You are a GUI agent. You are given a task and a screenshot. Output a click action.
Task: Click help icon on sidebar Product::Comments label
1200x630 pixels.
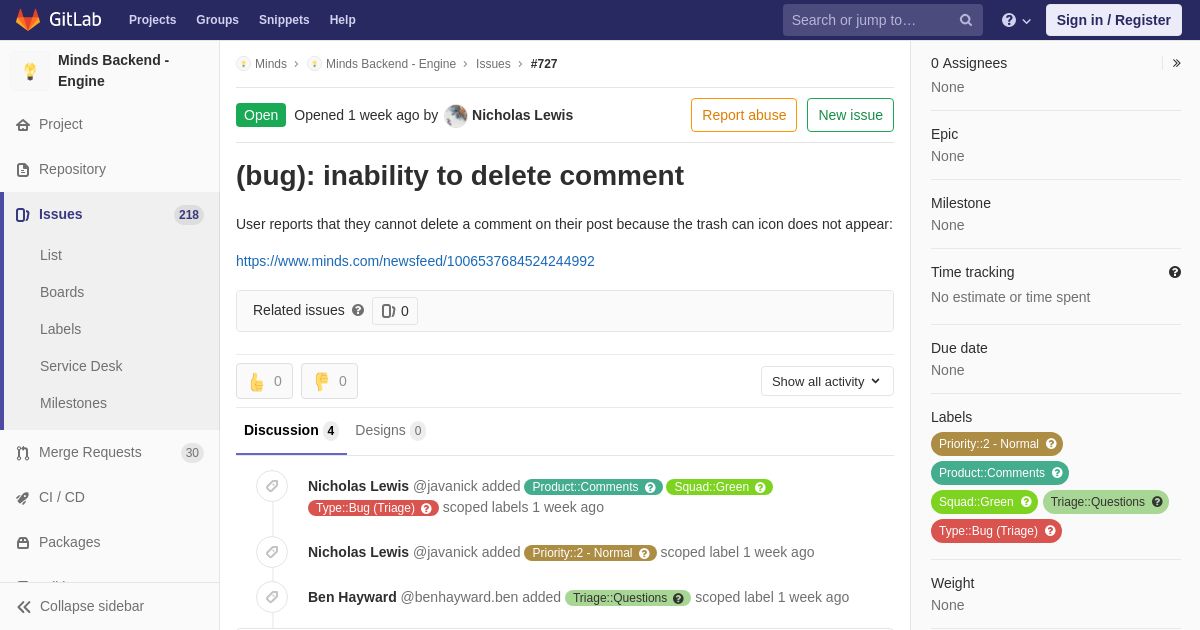(1057, 473)
